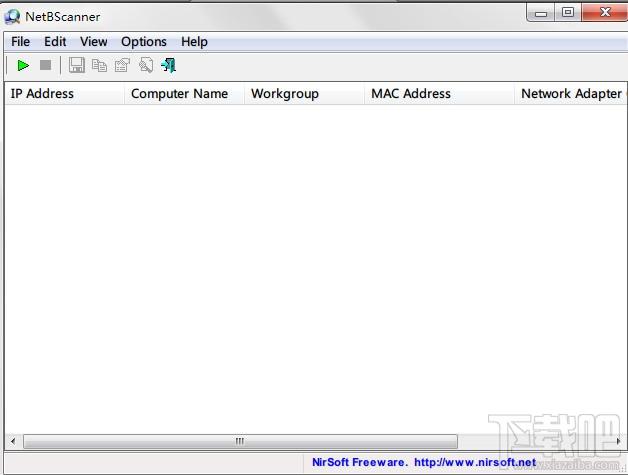Click the horizontal scrollbar right arrow
This screenshot has width=628, height=475.
coord(618,441)
